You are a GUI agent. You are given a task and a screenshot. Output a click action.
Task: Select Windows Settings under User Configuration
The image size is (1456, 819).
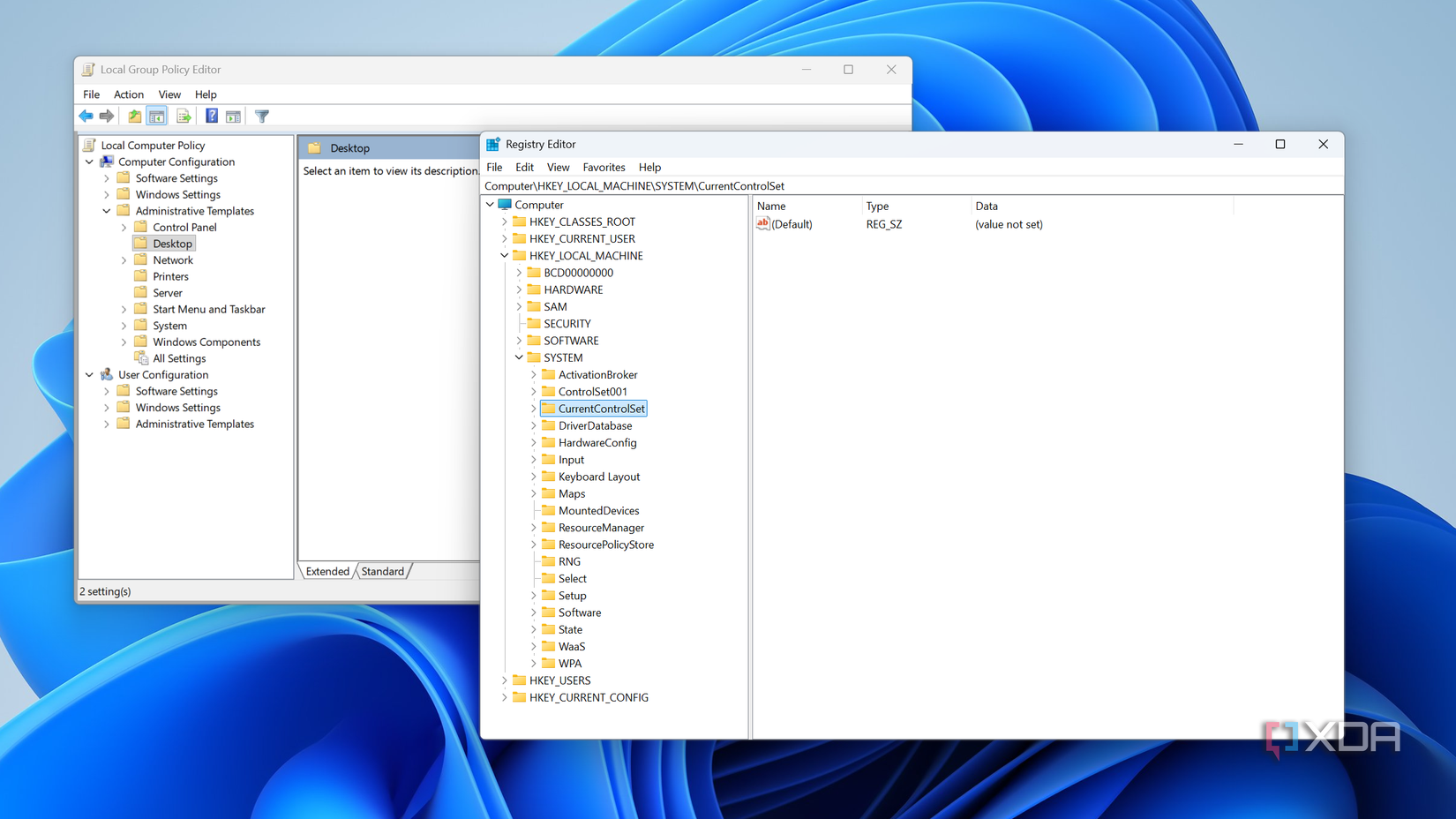coord(177,408)
